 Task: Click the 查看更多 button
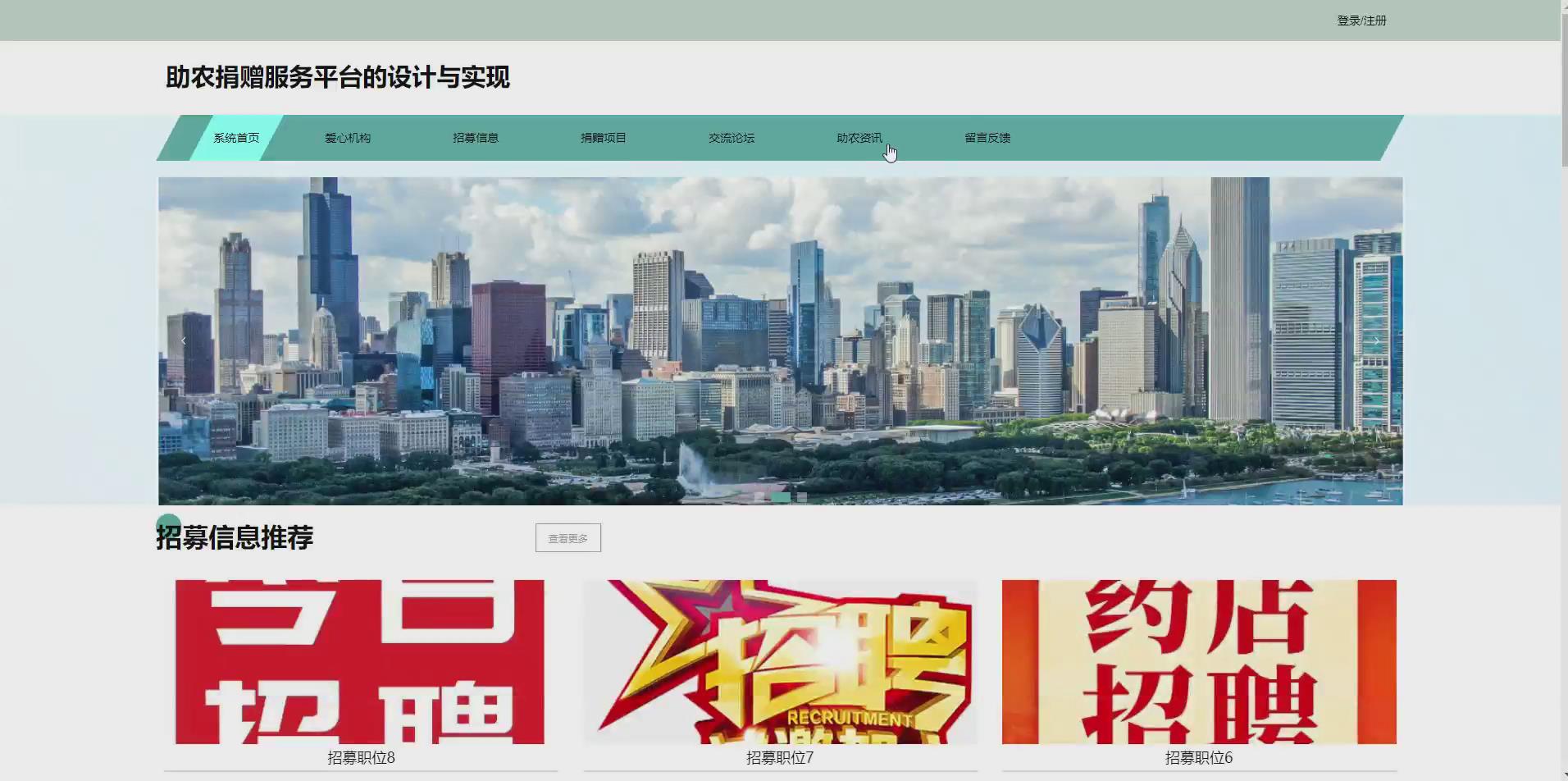click(x=567, y=537)
